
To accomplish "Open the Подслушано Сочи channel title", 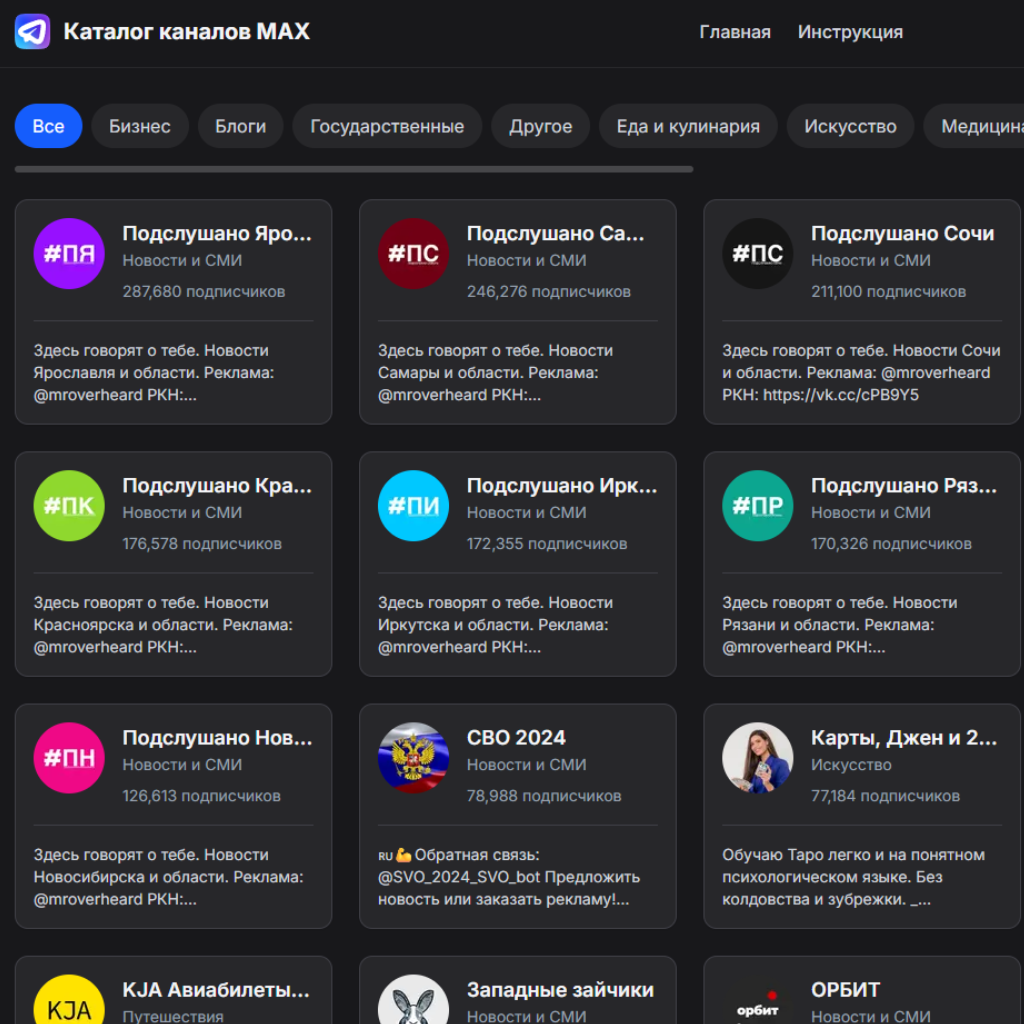I will [x=902, y=234].
